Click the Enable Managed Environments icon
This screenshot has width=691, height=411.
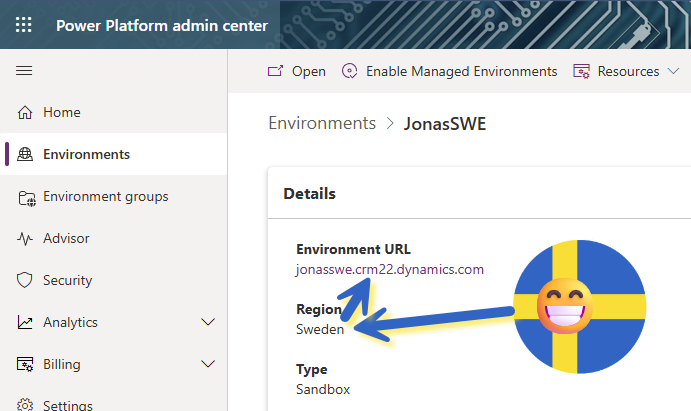[x=349, y=71]
